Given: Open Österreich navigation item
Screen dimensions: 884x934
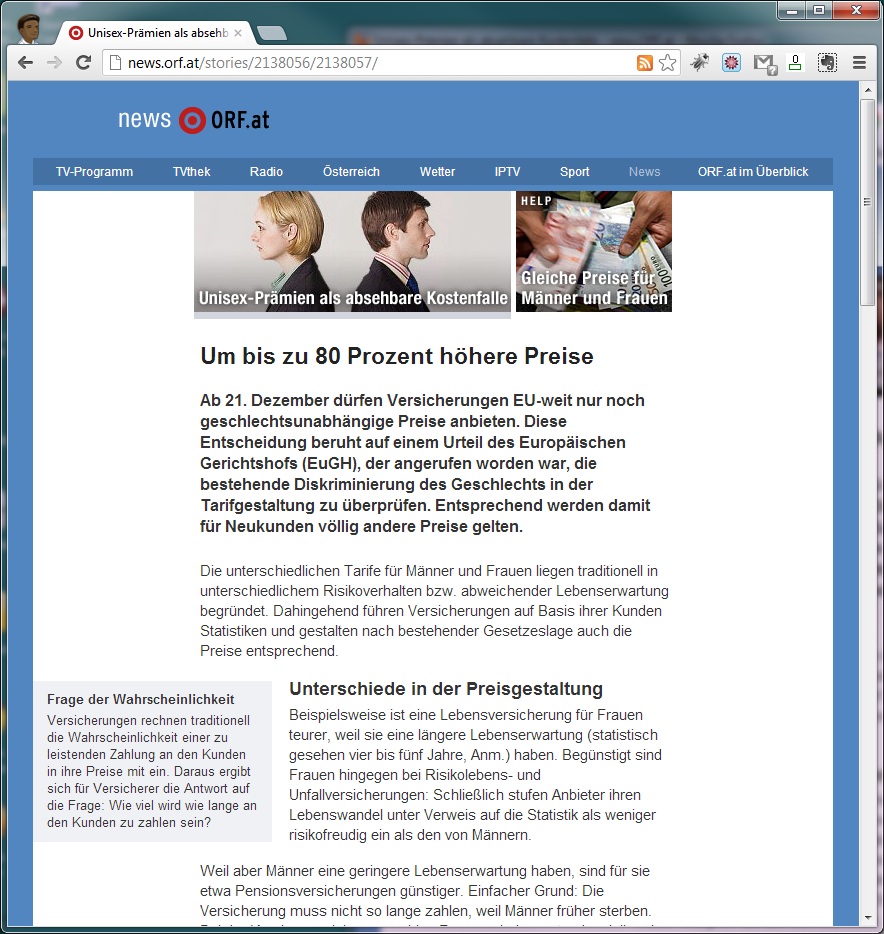Looking at the screenshot, I should pyautogui.click(x=351, y=172).
